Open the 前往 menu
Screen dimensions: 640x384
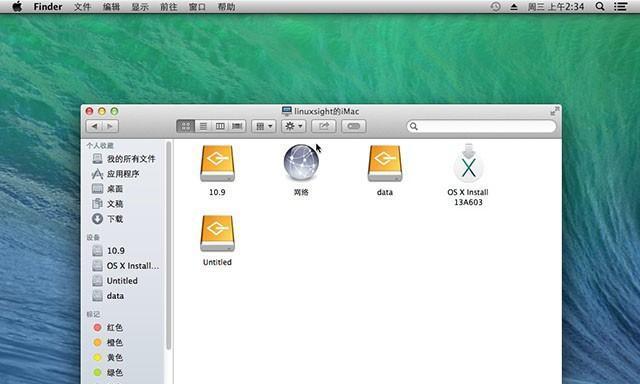tap(169, 7)
